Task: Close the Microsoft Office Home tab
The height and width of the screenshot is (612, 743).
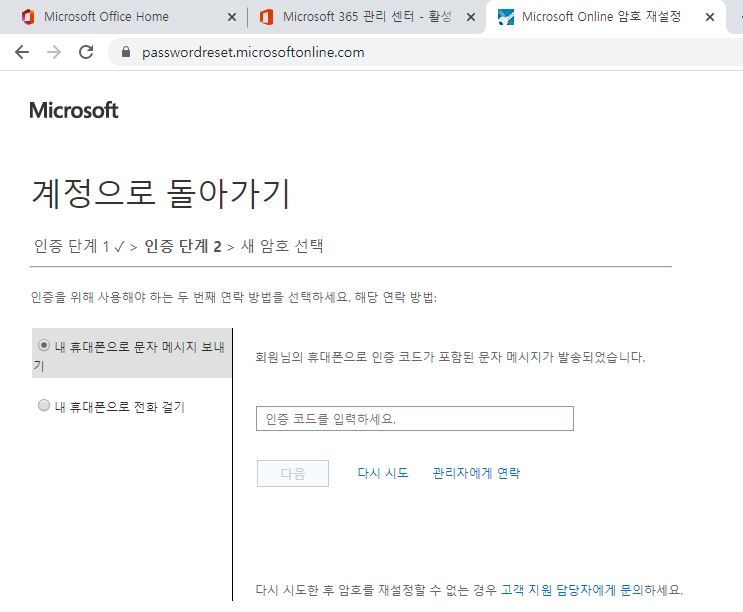Action: pyautogui.click(x=232, y=18)
